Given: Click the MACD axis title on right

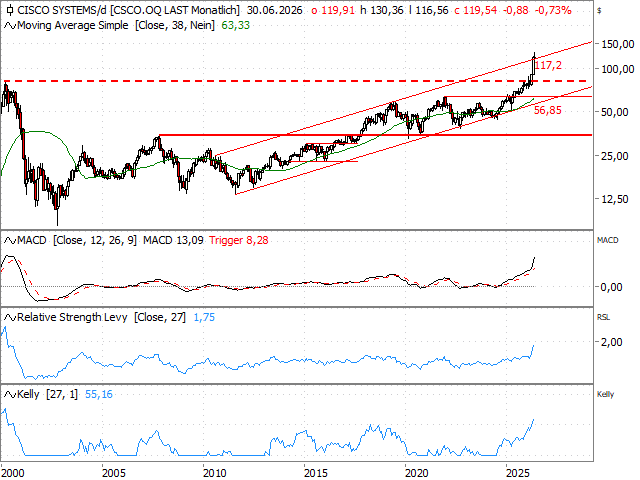Looking at the screenshot, I should pyautogui.click(x=607, y=240).
